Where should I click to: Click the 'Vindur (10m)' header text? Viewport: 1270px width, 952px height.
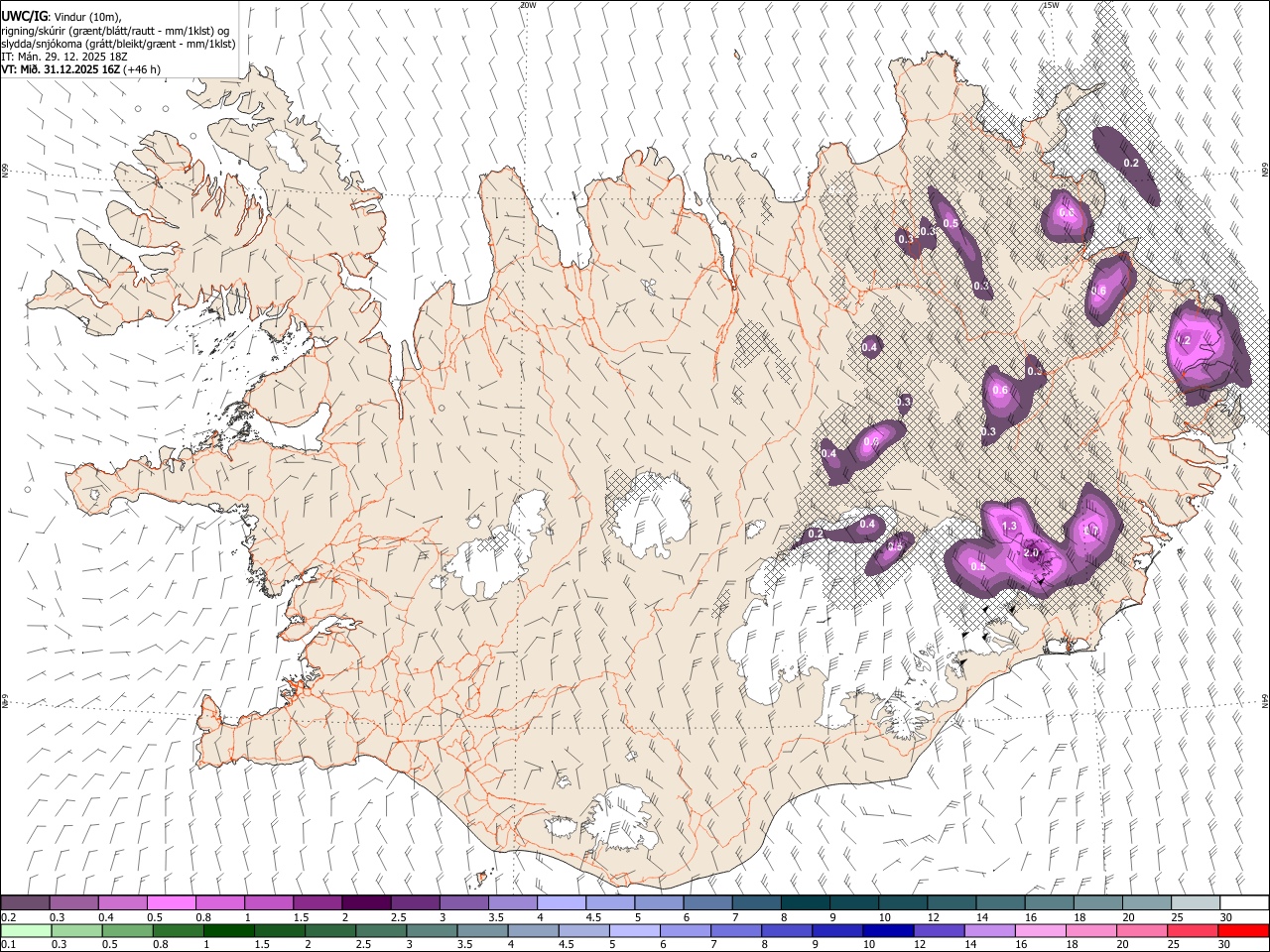88,16
